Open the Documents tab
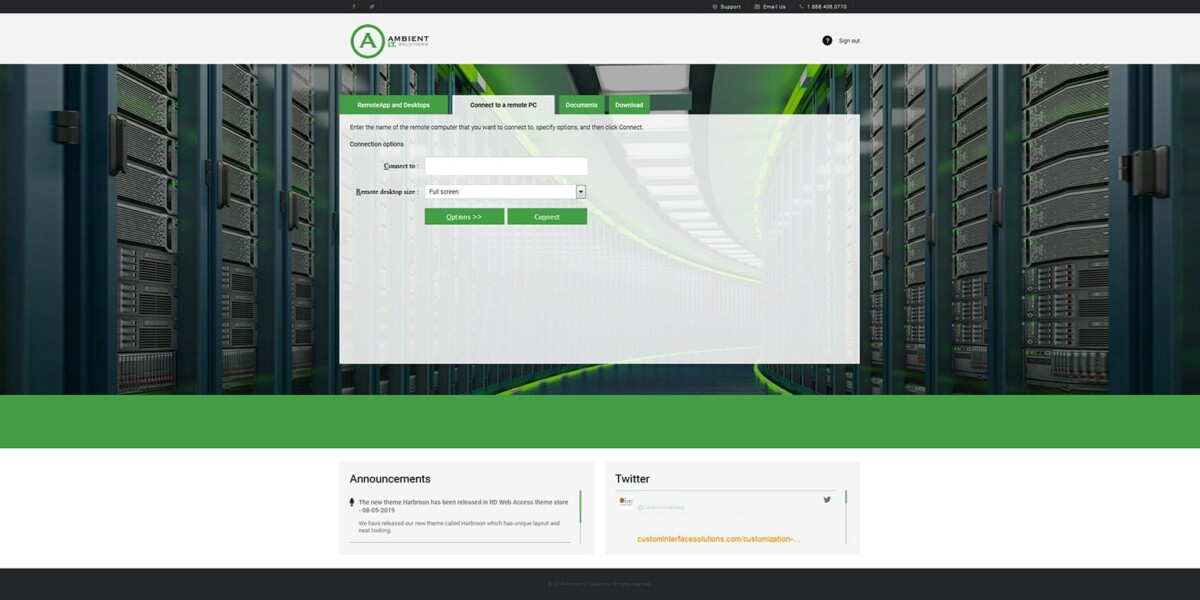Screen dimensions: 1200x600 point(581,104)
